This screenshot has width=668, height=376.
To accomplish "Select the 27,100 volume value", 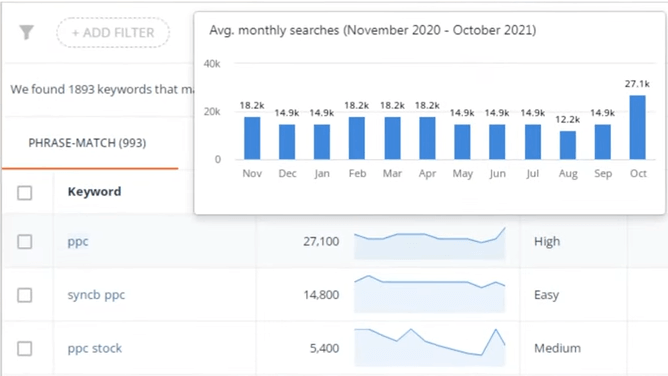I will click(321, 241).
